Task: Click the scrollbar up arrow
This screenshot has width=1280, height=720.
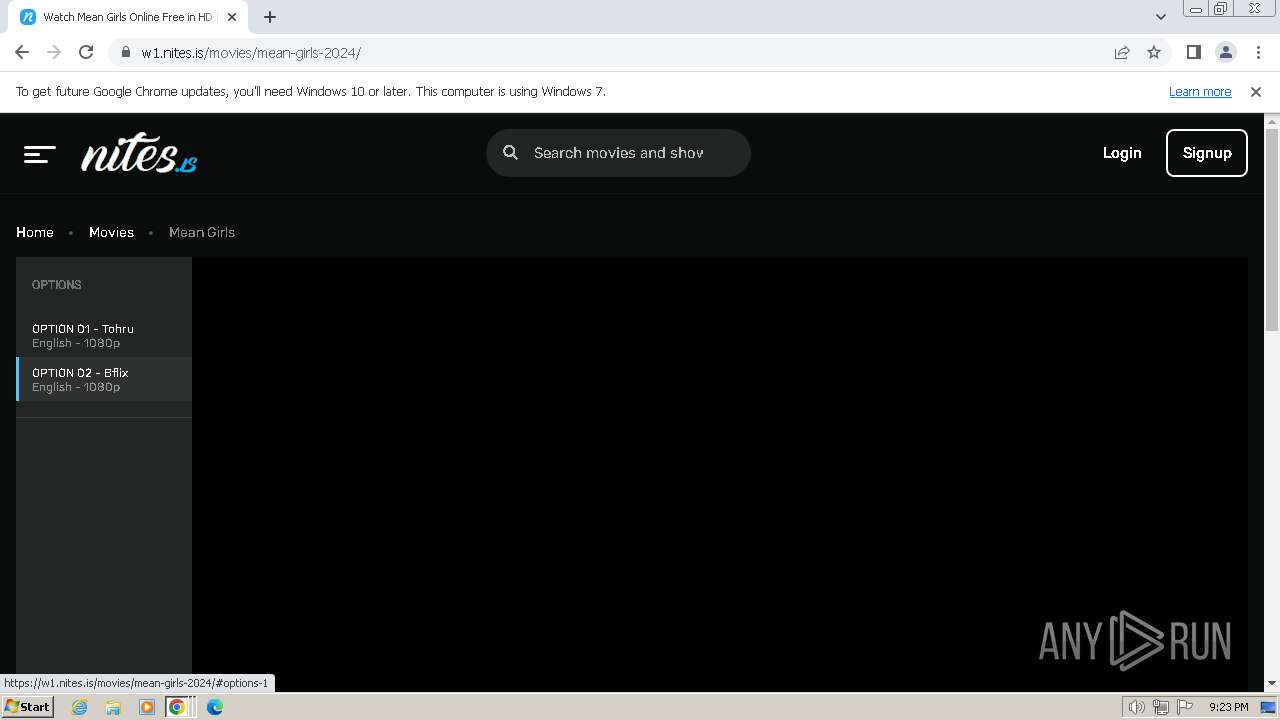Action: [x=1272, y=121]
